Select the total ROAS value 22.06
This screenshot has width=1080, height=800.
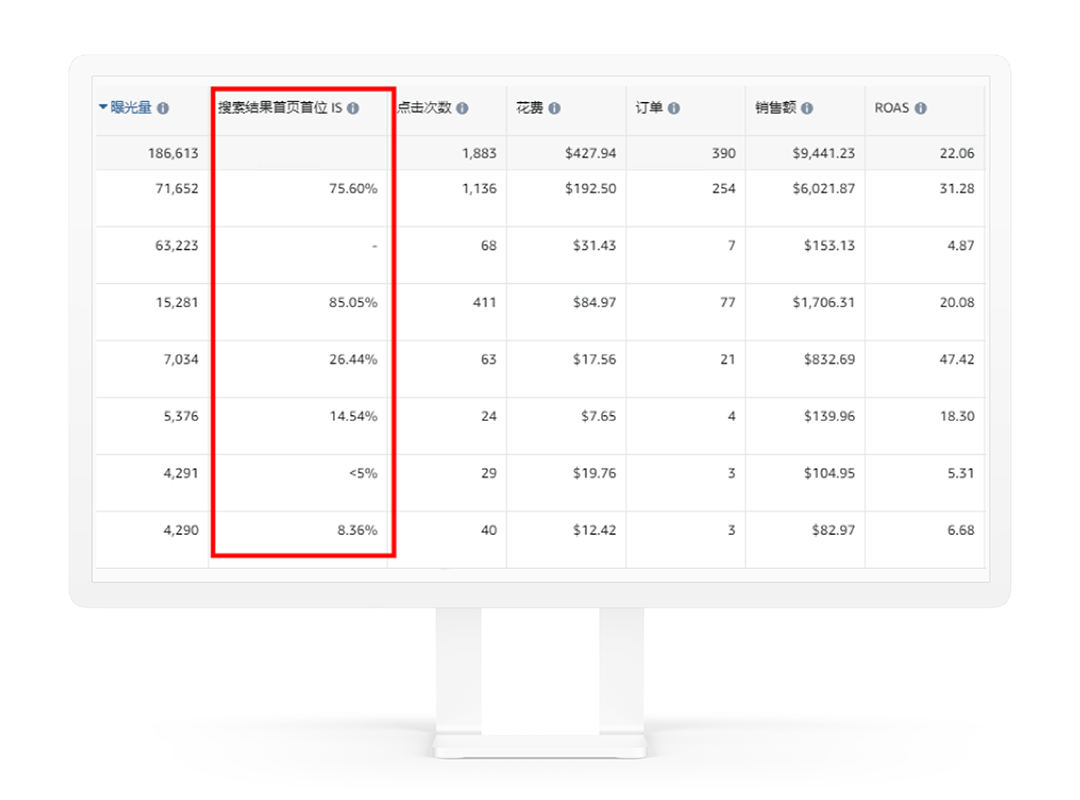[x=957, y=153]
